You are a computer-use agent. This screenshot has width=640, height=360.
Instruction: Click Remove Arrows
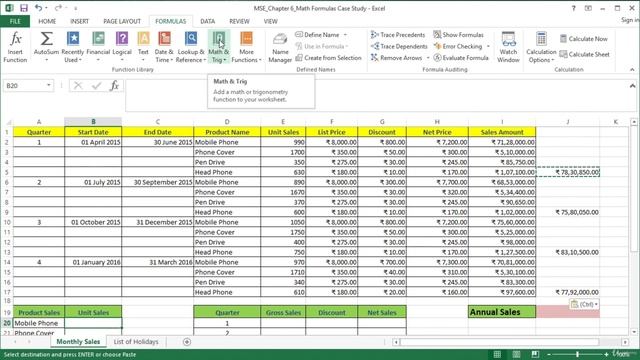tap(396, 58)
